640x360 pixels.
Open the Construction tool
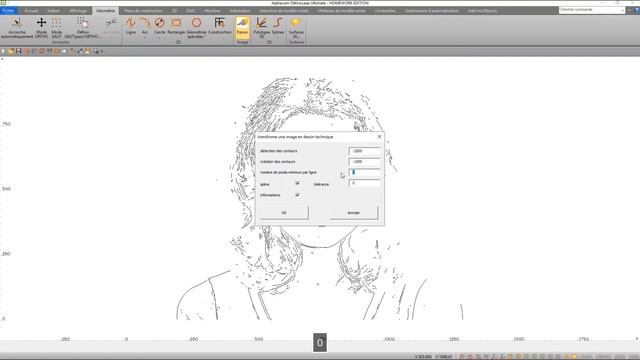(x=220, y=26)
